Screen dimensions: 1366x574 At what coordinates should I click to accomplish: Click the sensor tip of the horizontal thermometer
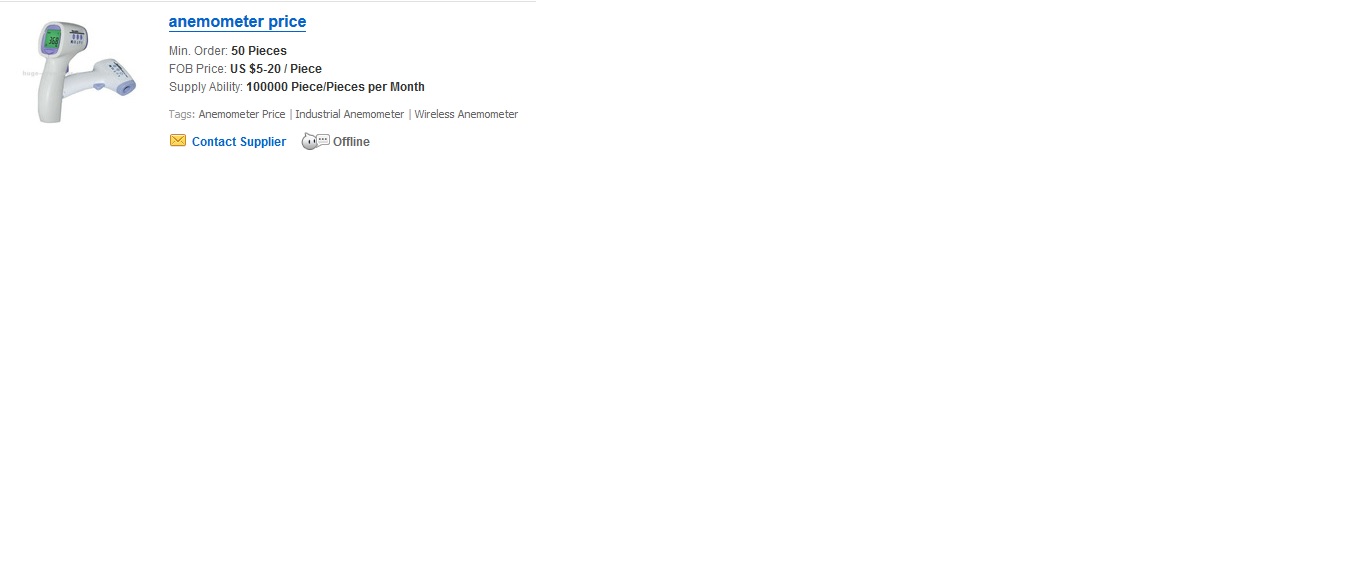coord(129,89)
